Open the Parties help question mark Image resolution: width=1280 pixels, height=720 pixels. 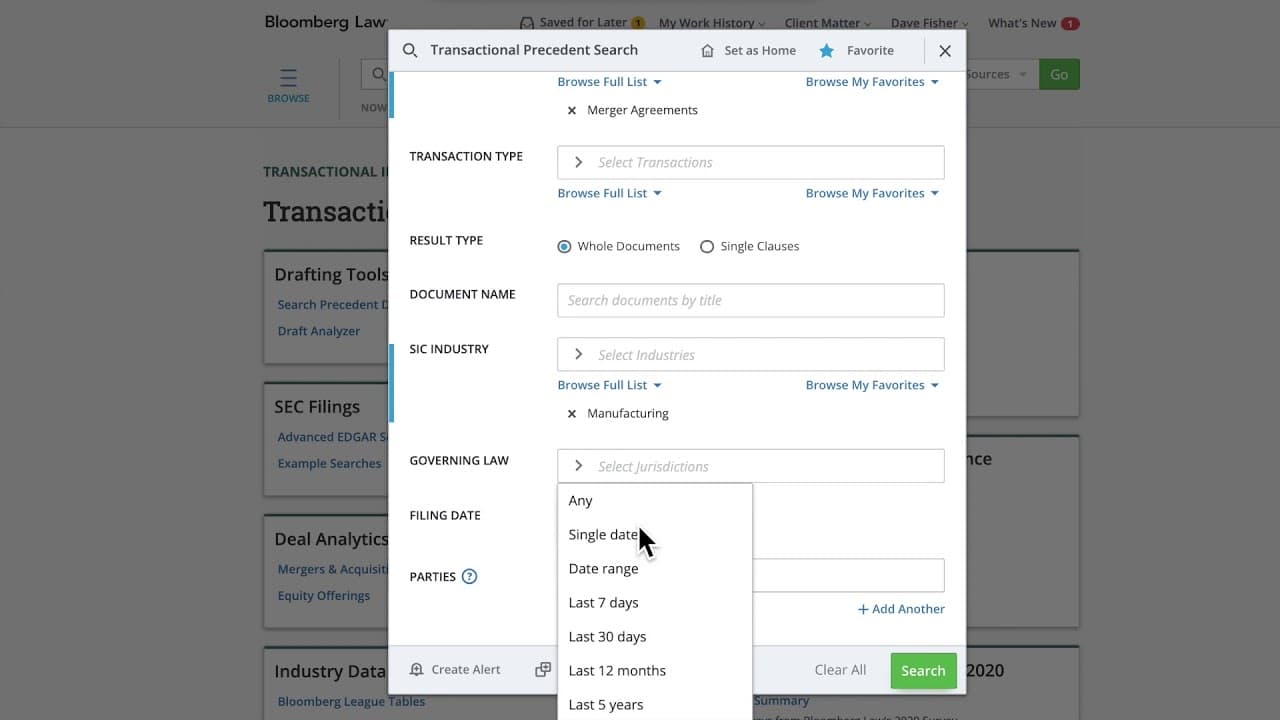click(469, 577)
